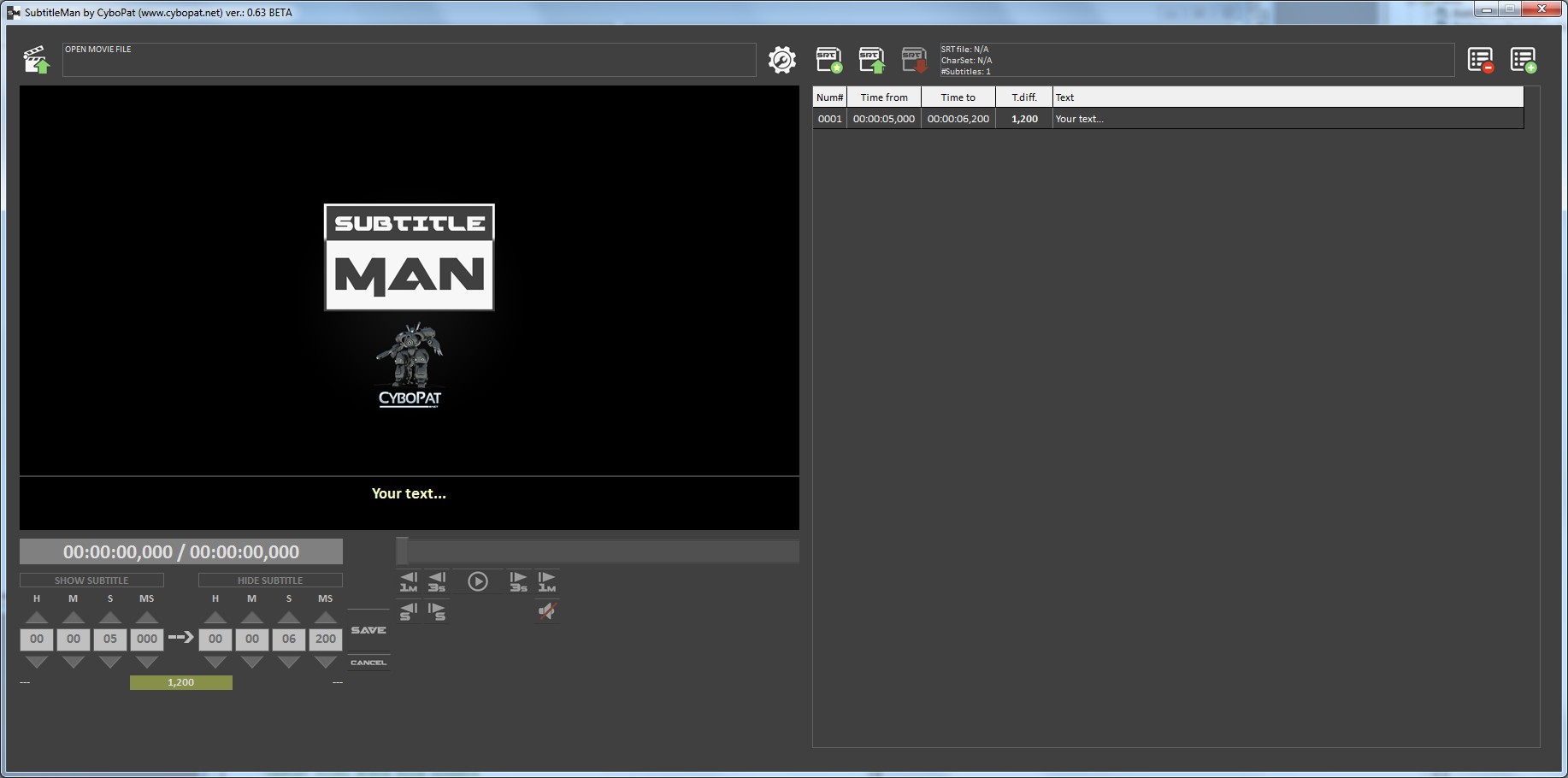Click the Time from column header
Viewport: 1568px width, 778px height.
click(884, 97)
